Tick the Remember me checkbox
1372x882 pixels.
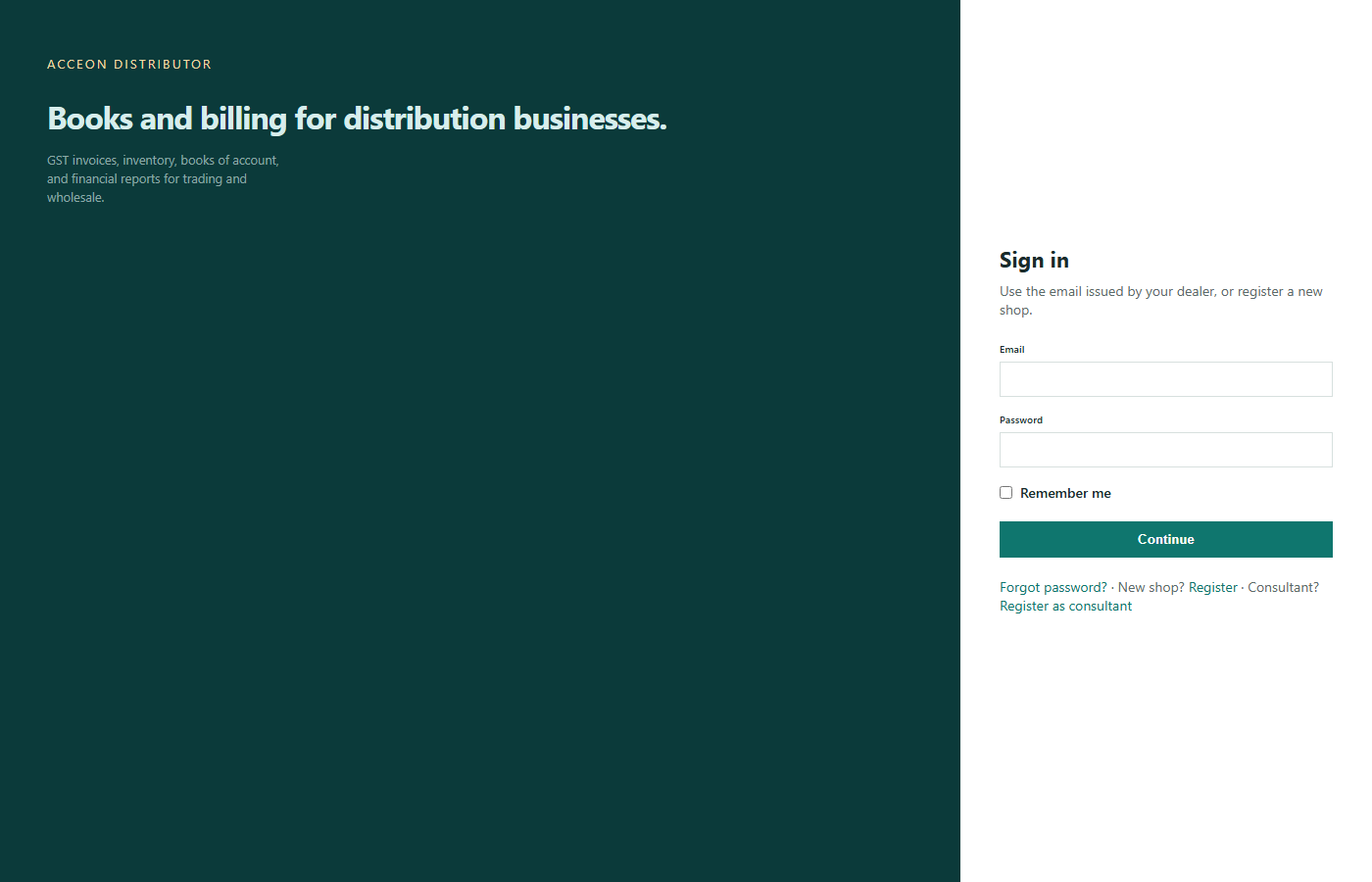click(x=1005, y=493)
